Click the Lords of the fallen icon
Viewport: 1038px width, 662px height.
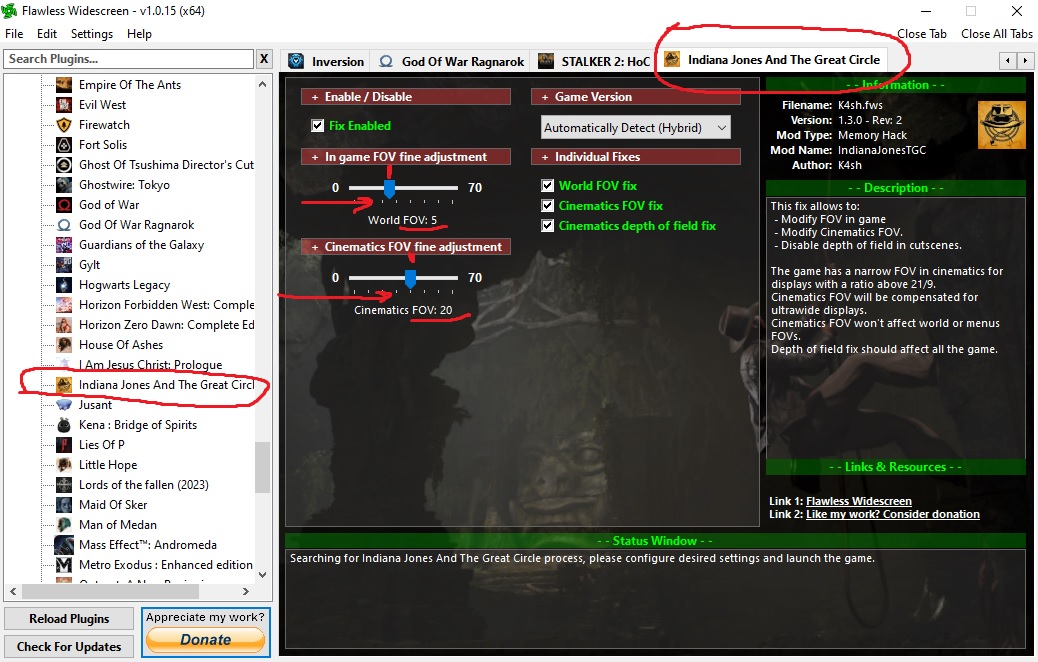pyautogui.click(x=64, y=485)
